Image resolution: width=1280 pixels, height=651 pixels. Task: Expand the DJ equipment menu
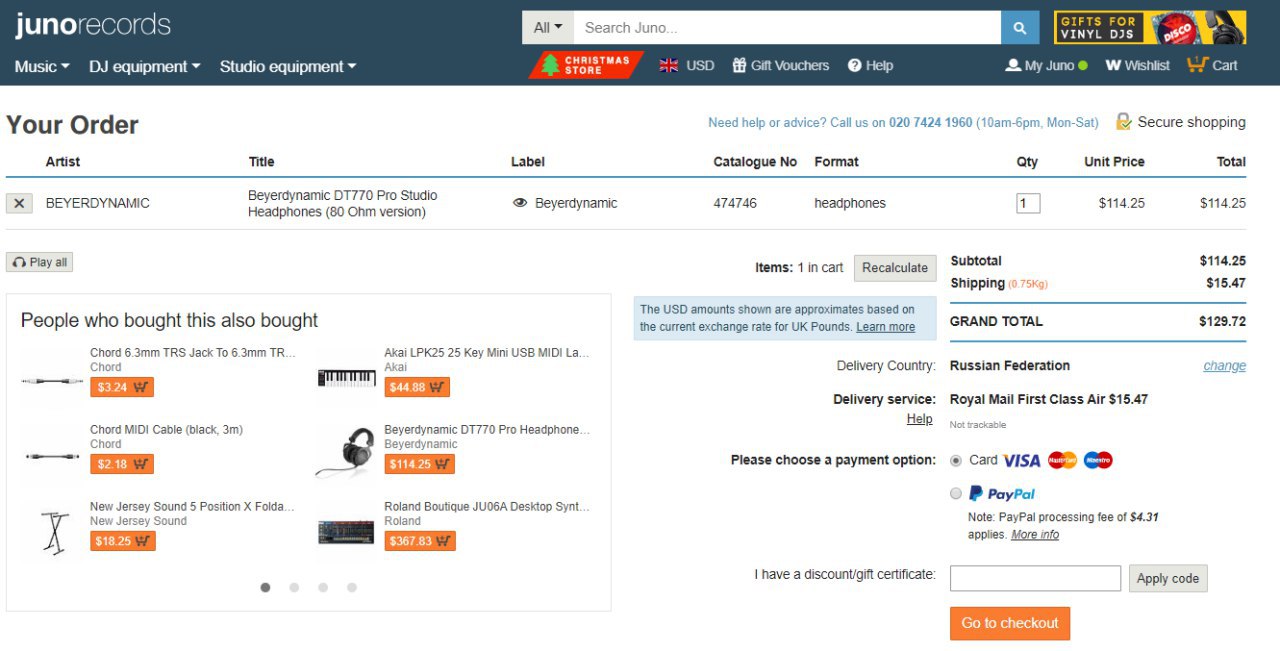coord(145,67)
